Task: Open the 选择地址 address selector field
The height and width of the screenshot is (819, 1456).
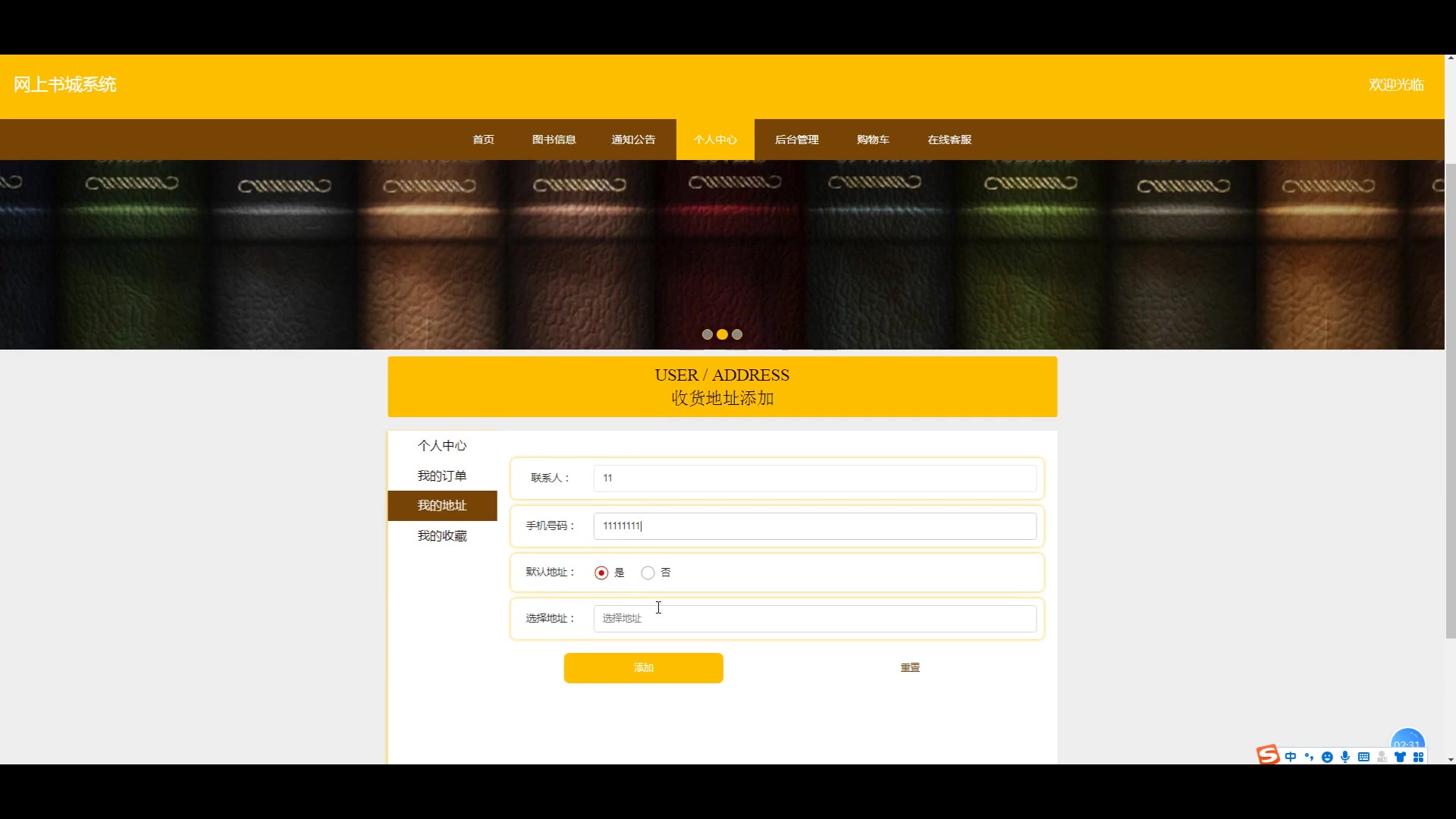Action: pyautogui.click(x=814, y=618)
